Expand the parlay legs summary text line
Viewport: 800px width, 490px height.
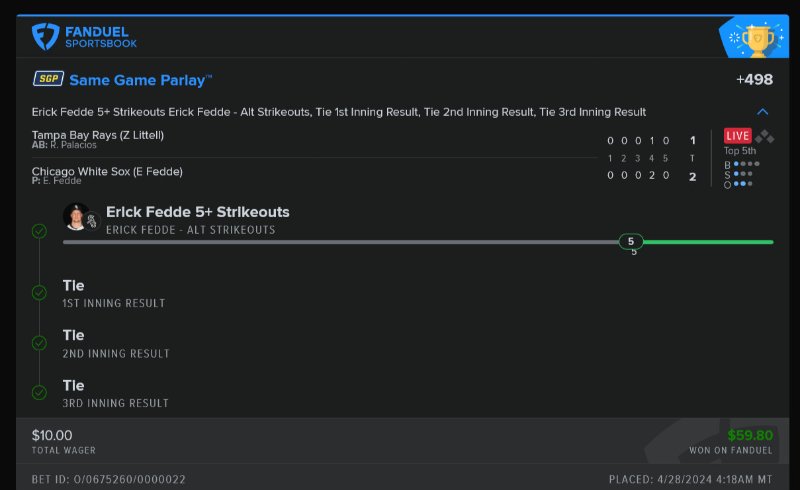pos(338,112)
